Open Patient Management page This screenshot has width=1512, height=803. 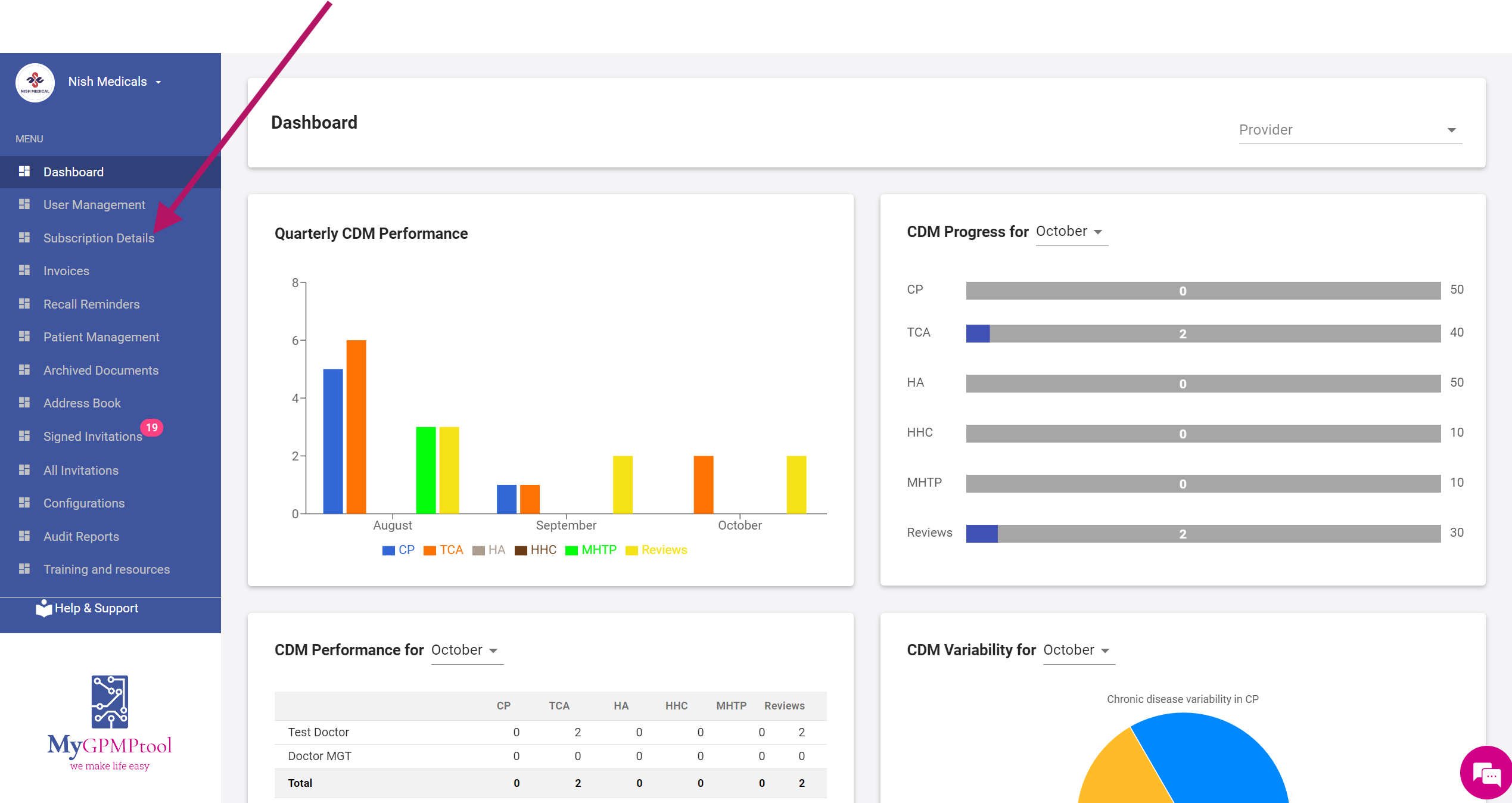(x=110, y=337)
